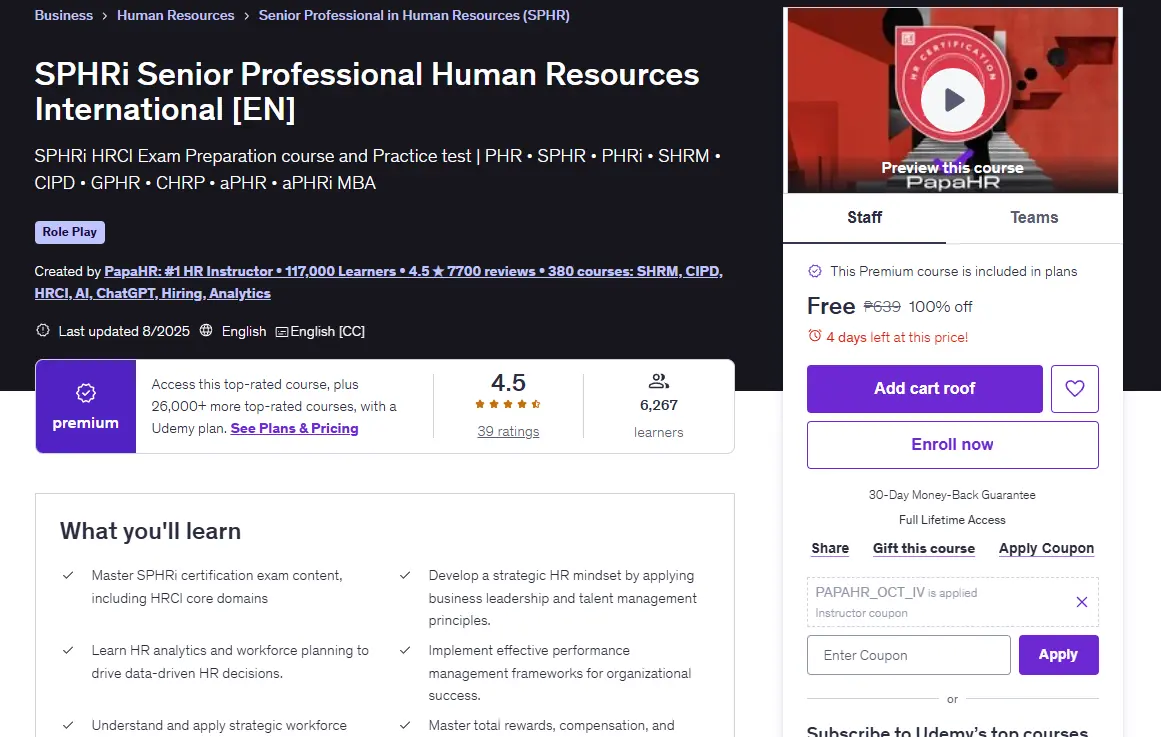Apply the entered coupon code
This screenshot has height=737, width=1161.
tap(1058, 655)
